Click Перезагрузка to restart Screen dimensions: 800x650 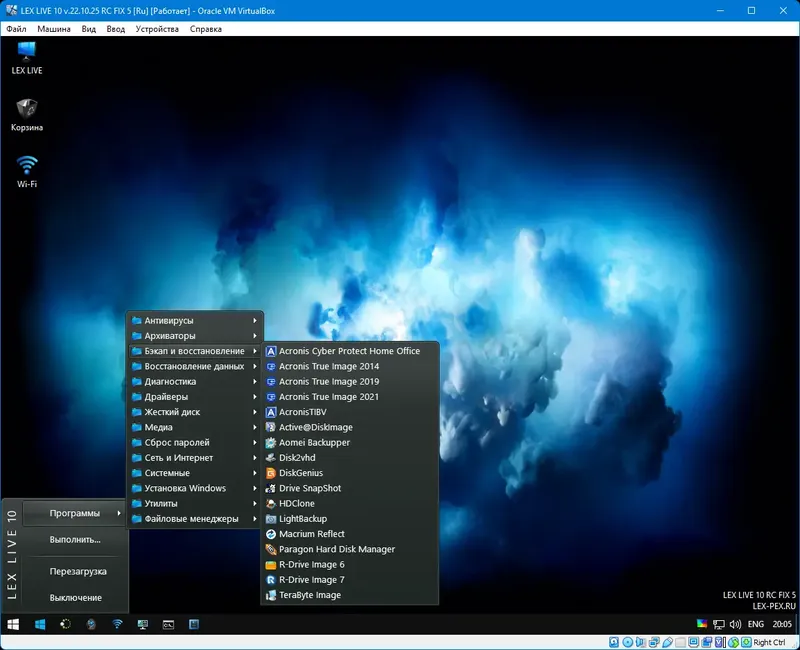click(x=78, y=571)
